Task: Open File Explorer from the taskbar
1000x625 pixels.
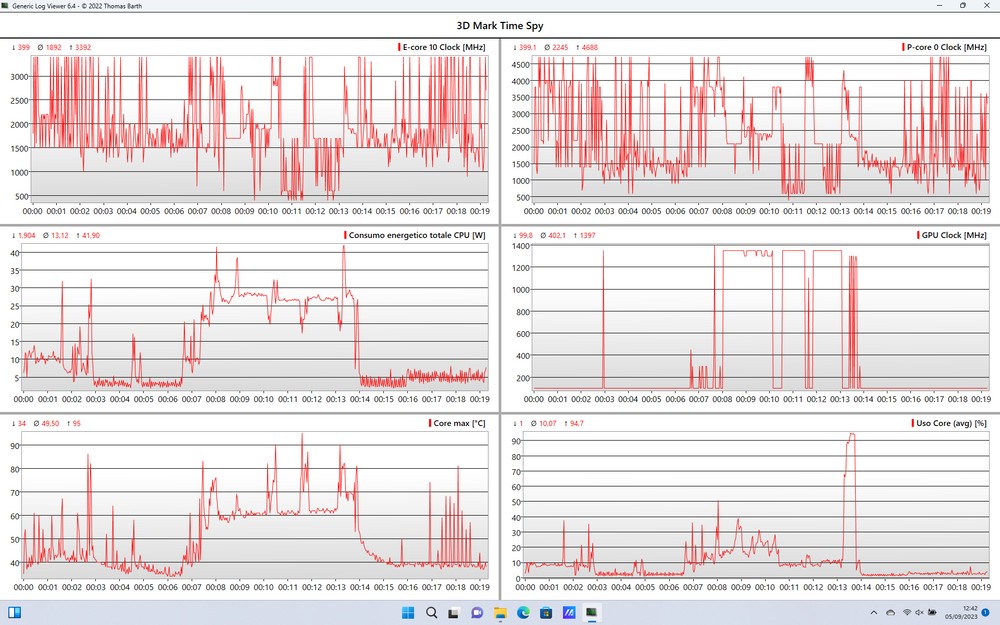Action: [499, 613]
